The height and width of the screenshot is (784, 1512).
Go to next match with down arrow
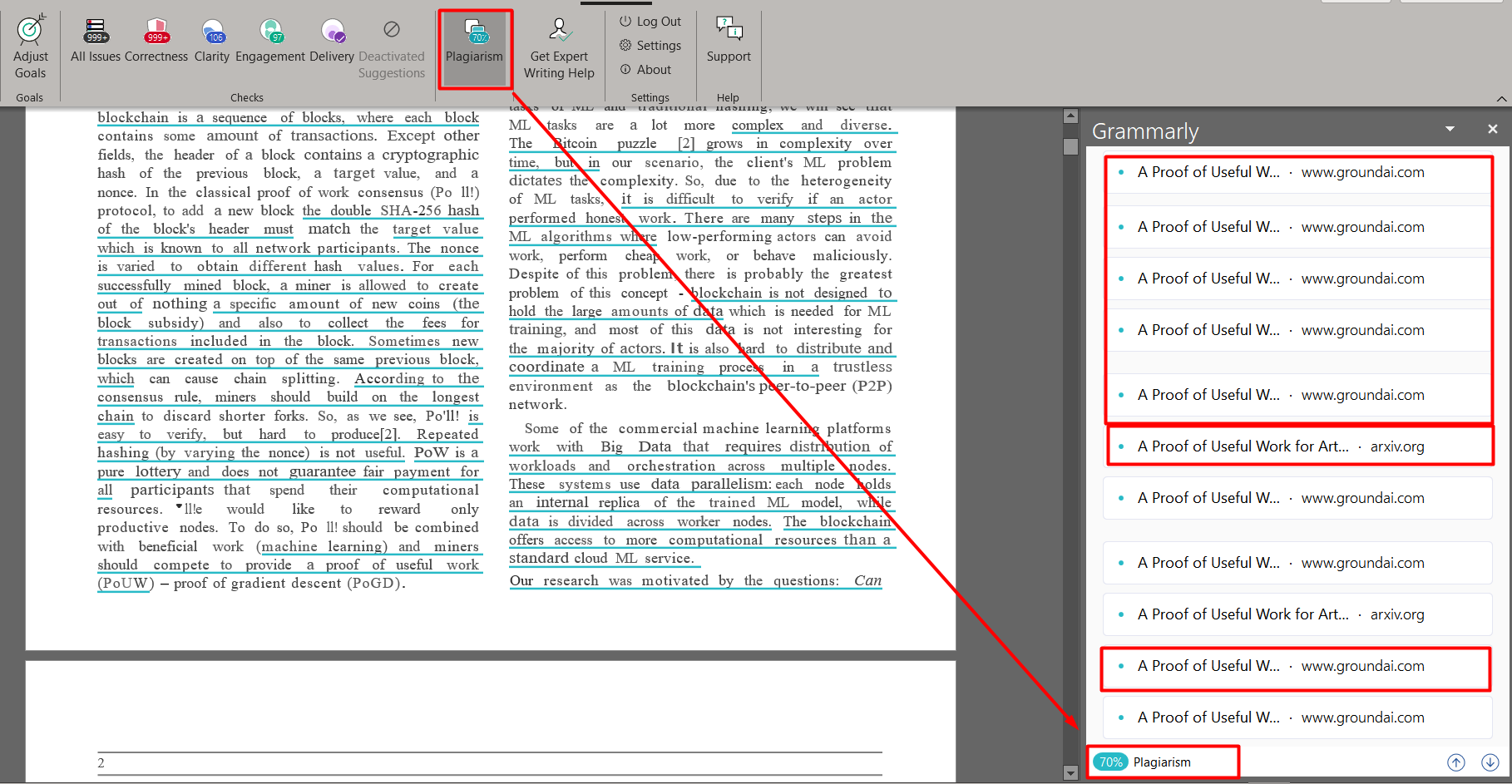pyautogui.click(x=1490, y=762)
